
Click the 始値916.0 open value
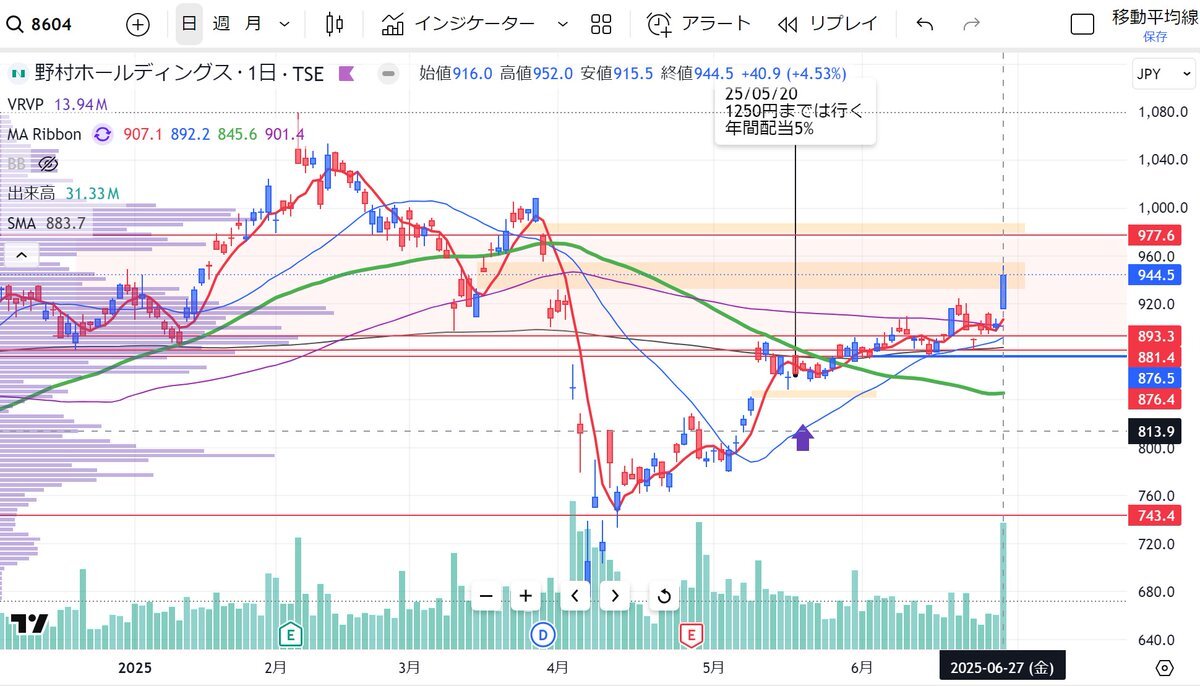pyautogui.click(x=456, y=73)
